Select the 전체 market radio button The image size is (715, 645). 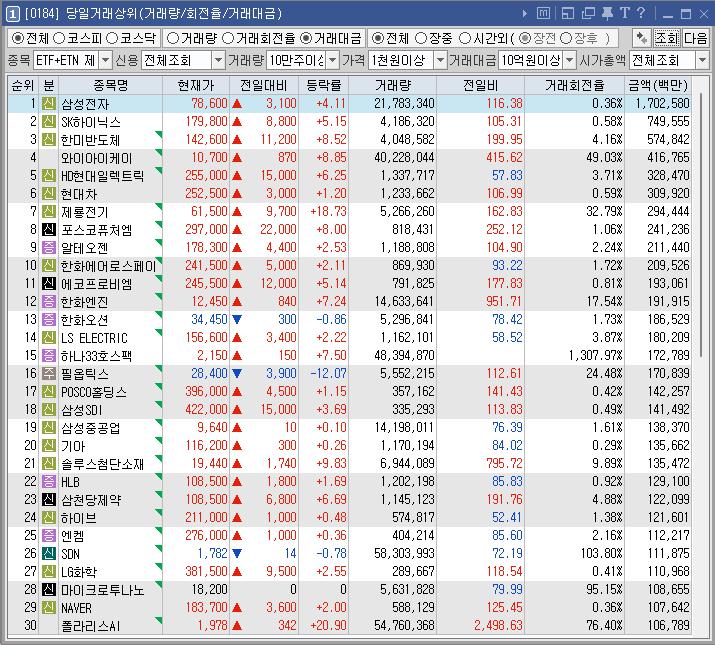click(18, 38)
